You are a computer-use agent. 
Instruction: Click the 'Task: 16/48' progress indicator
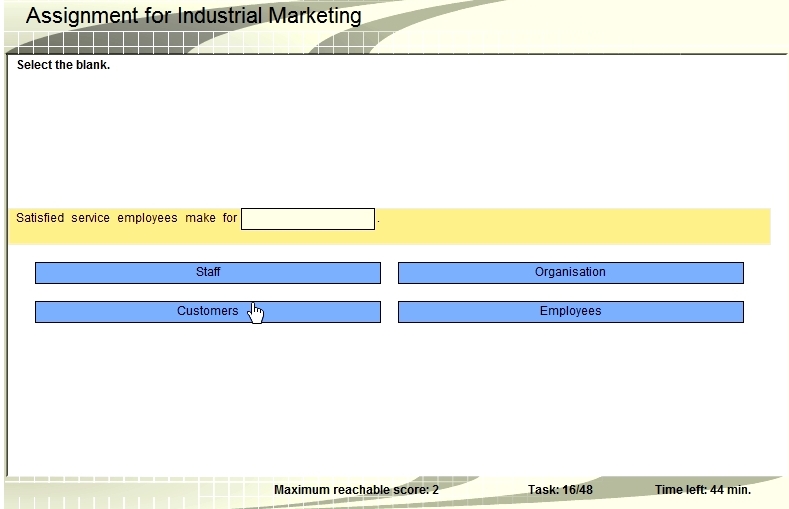tap(560, 490)
